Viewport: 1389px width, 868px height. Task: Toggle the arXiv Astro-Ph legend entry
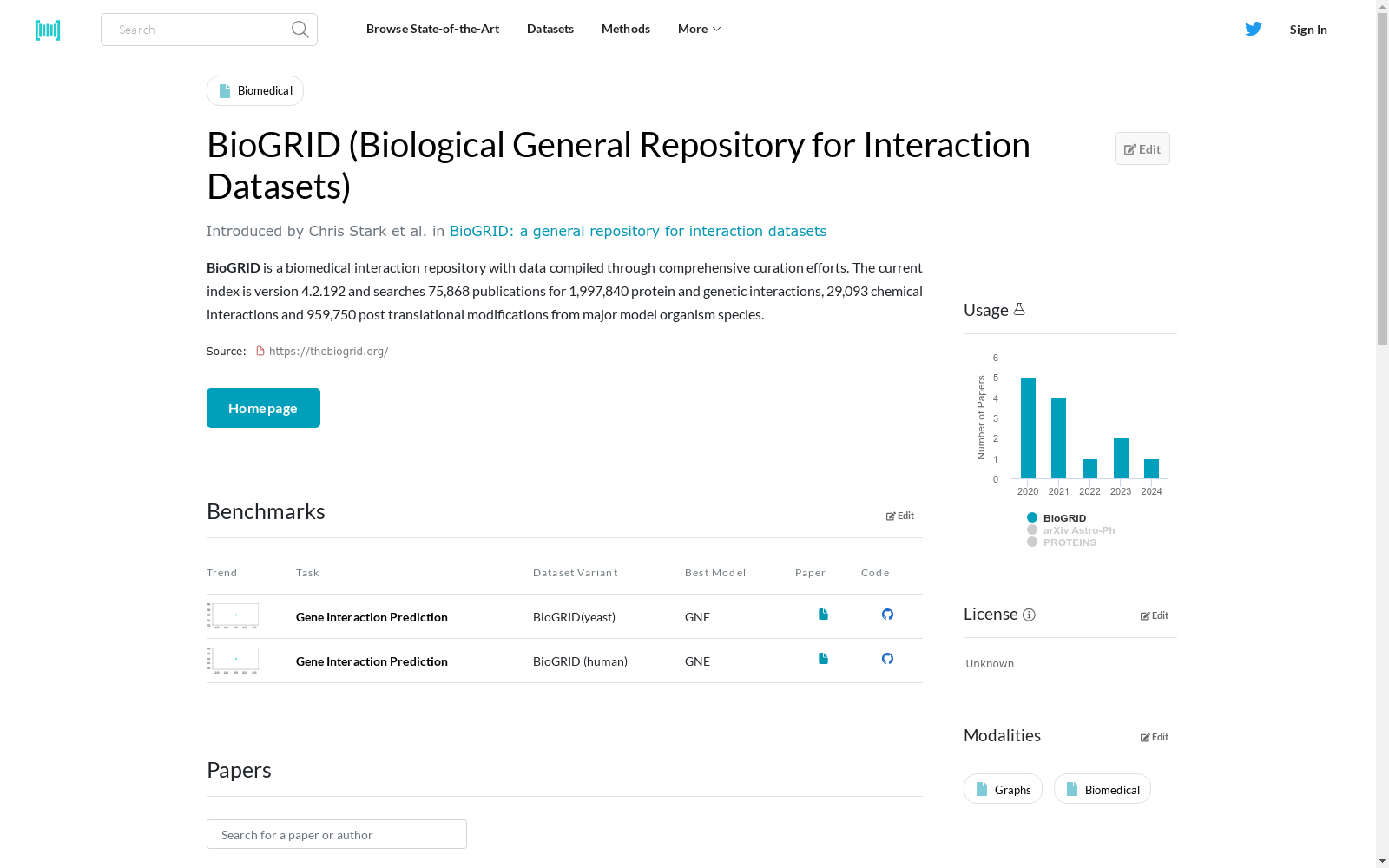[x=1071, y=530]
